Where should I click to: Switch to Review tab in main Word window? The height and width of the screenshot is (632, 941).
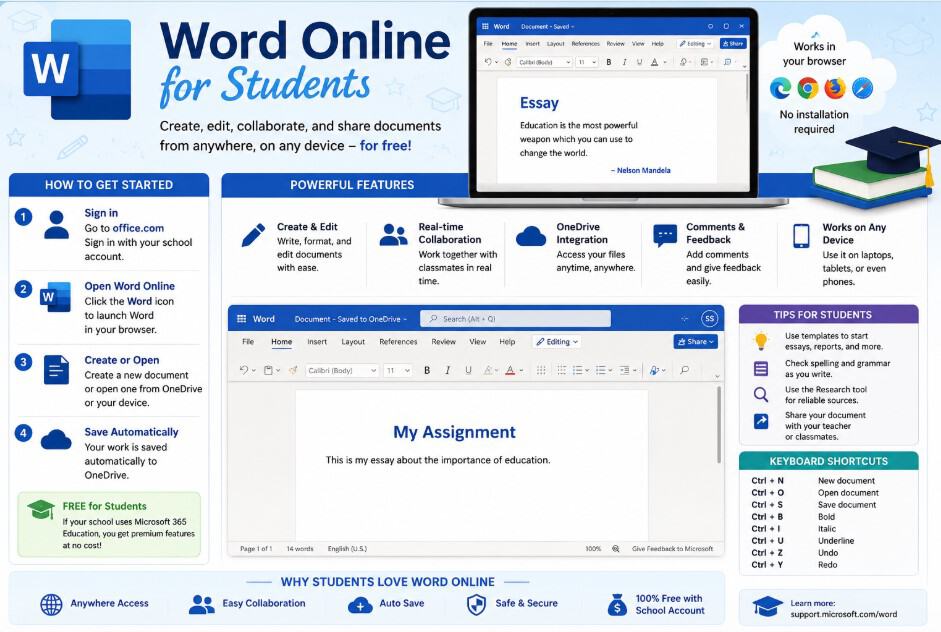[443, 342]
